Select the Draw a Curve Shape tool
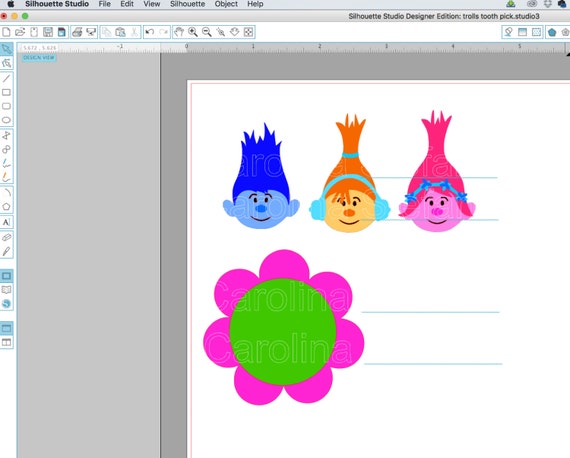 [7, 149]
